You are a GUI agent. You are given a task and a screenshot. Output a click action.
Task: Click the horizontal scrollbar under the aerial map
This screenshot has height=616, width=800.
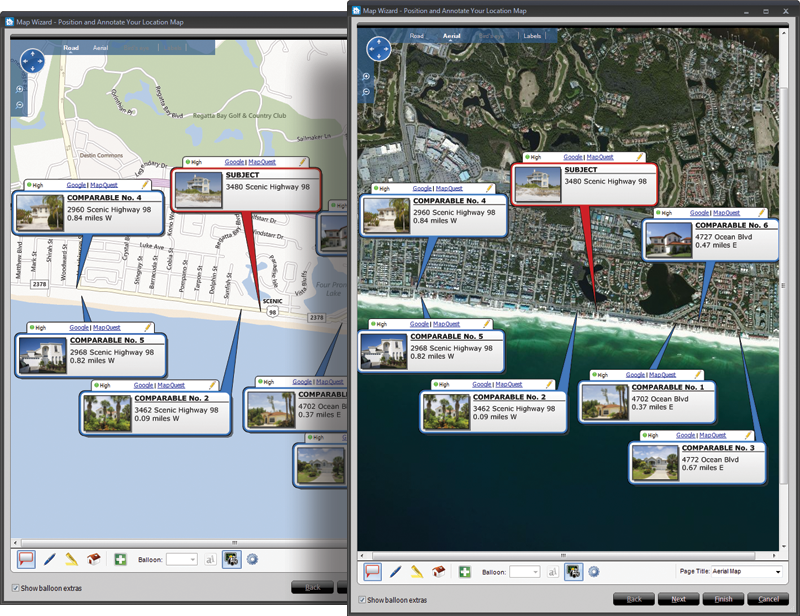[x=564, y=555]
